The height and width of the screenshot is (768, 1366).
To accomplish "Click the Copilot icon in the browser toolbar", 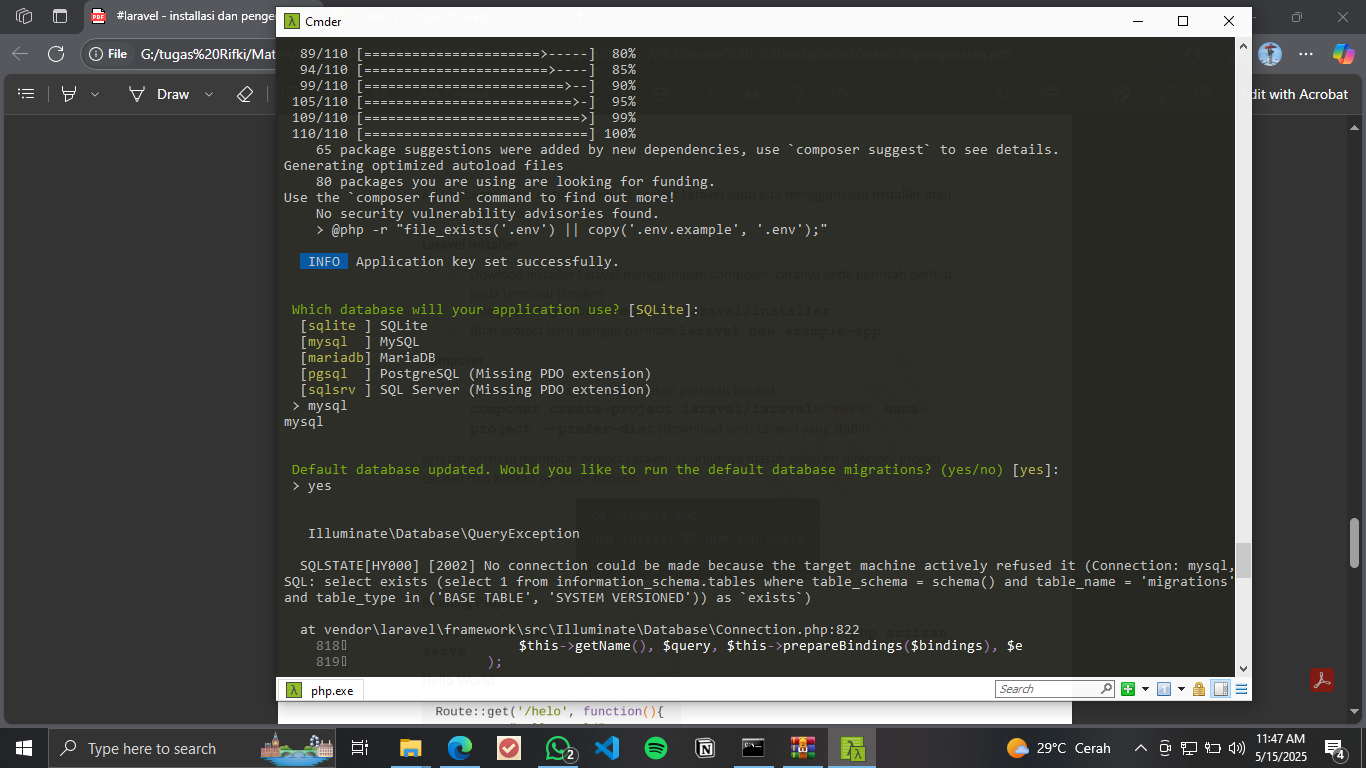I will click(x=1342, y=55).
